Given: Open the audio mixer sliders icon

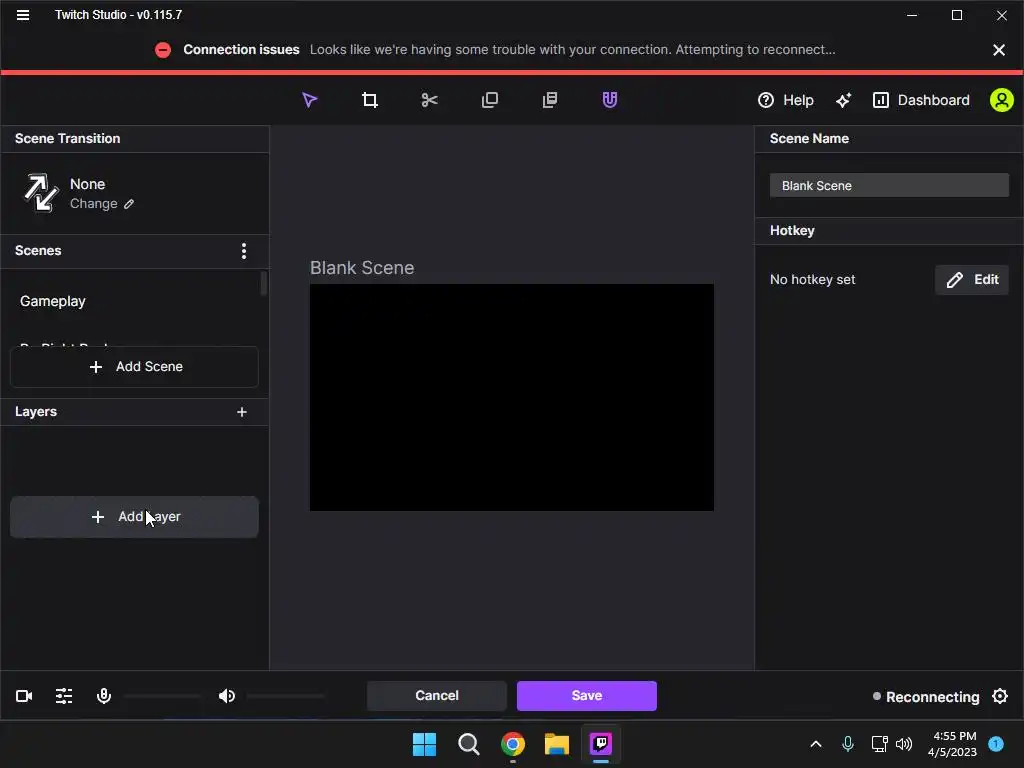Looking at the screenshot, I should (64, 696).
